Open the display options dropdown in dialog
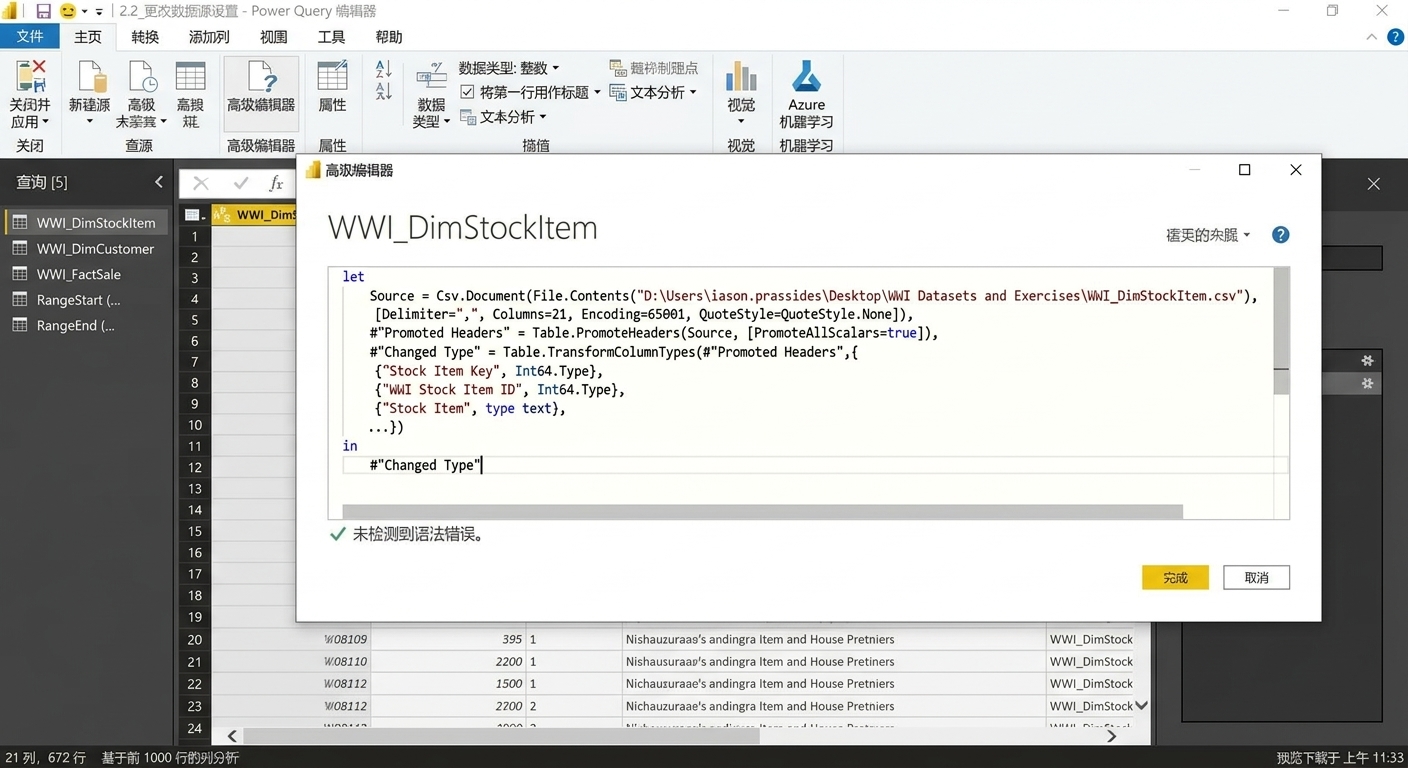 click(x=1208, y=235)
